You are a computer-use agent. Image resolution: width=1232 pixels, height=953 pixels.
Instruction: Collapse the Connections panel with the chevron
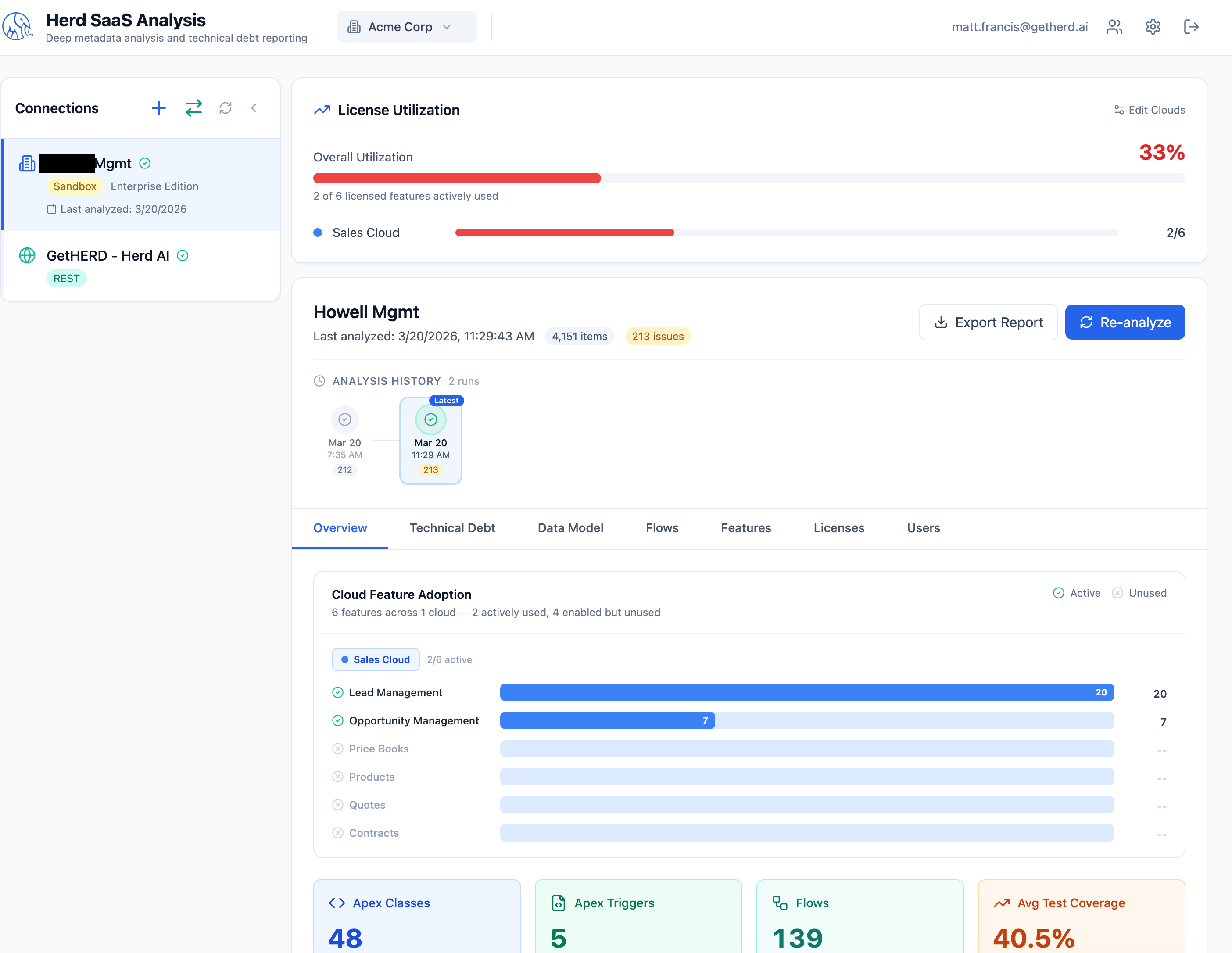254,108
